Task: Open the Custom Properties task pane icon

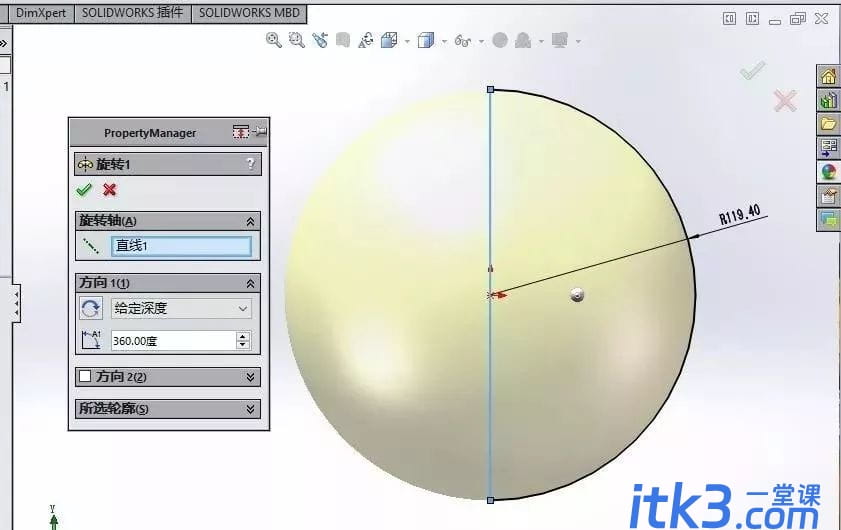Action: [x=829, y=196]
